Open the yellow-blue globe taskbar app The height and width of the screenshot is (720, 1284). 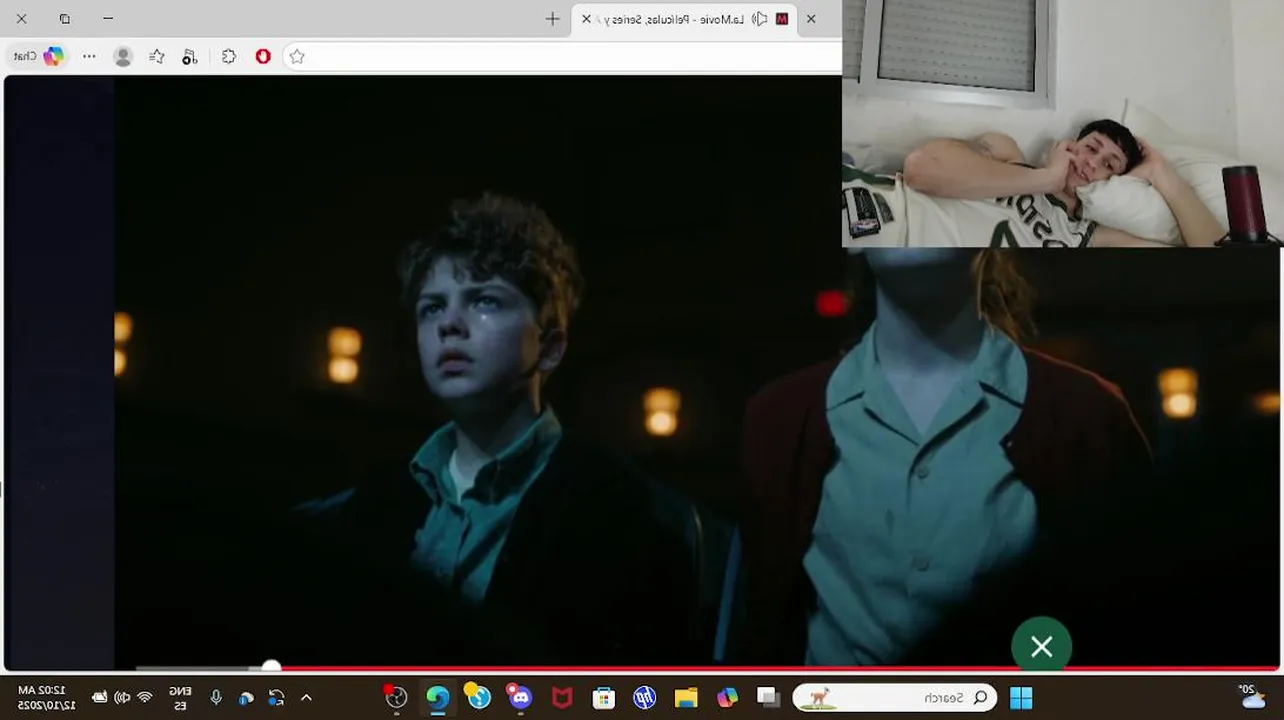click(478, 696)
